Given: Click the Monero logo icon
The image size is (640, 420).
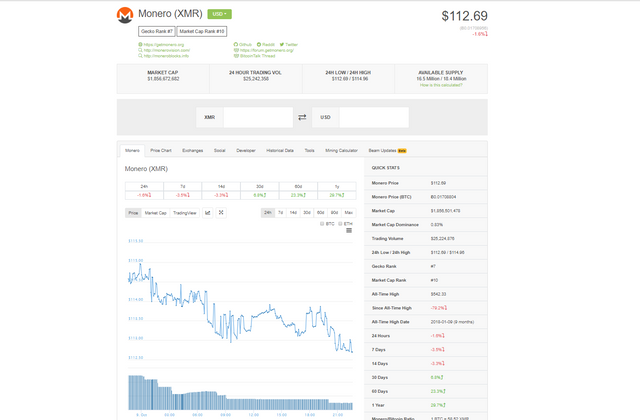Looking at the screenshot, I should click(x=126, y=15).
